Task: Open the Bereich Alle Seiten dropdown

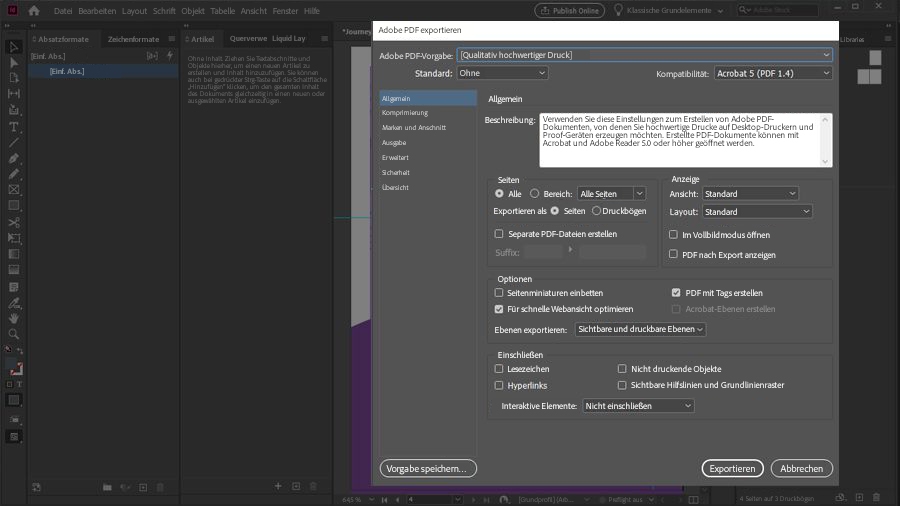Action: pos(611,194)
